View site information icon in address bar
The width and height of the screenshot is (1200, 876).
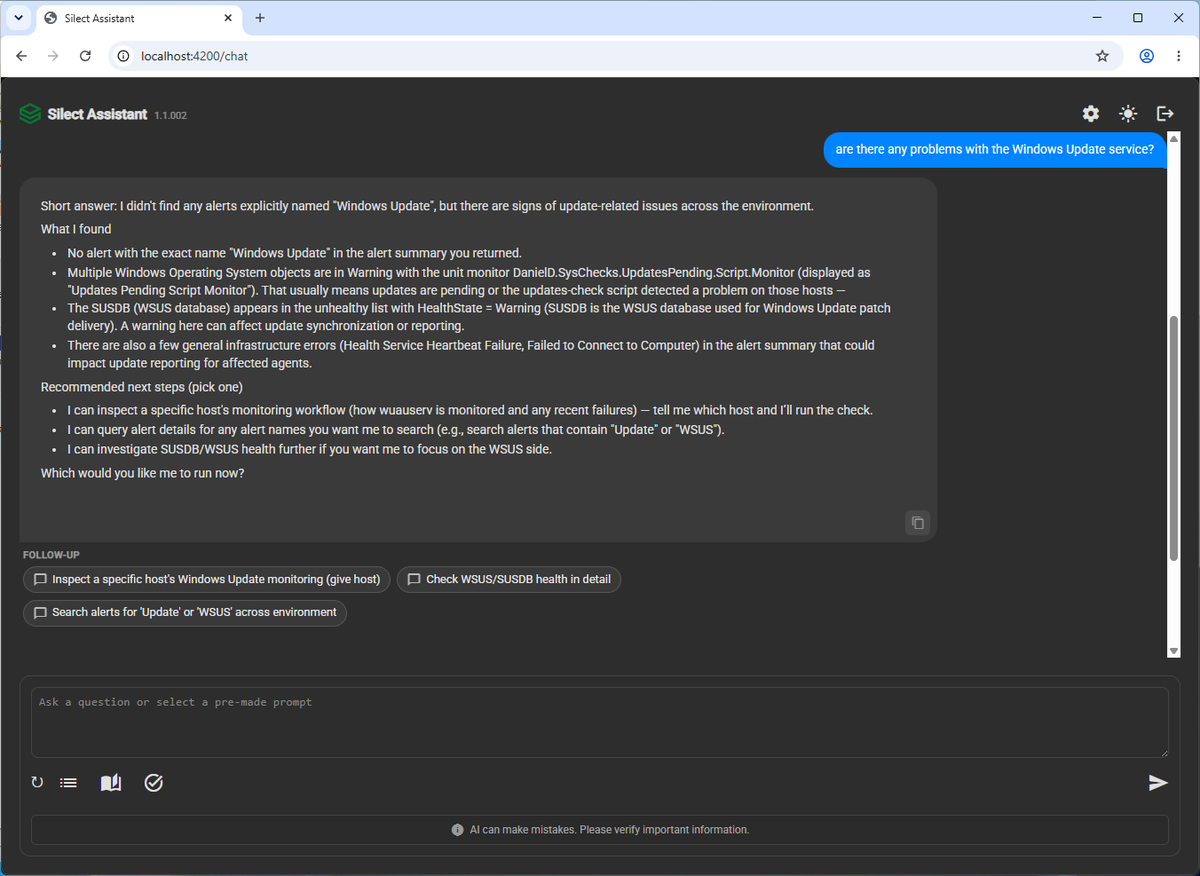click(124, 56)
